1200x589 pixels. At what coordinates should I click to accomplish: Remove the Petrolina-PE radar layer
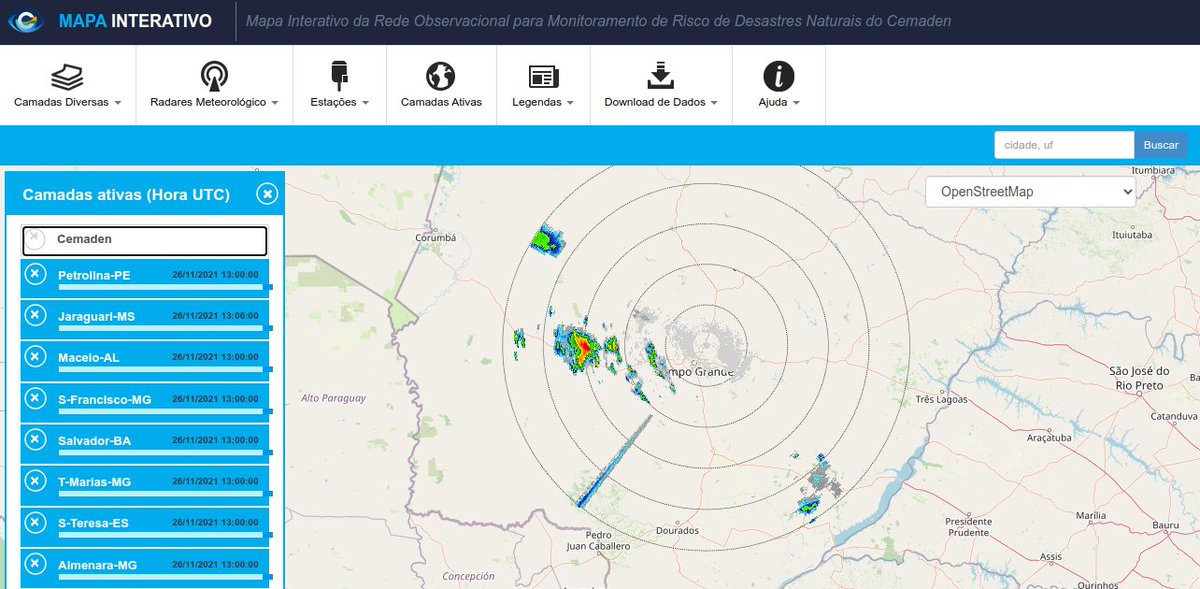tap(35, 274)
